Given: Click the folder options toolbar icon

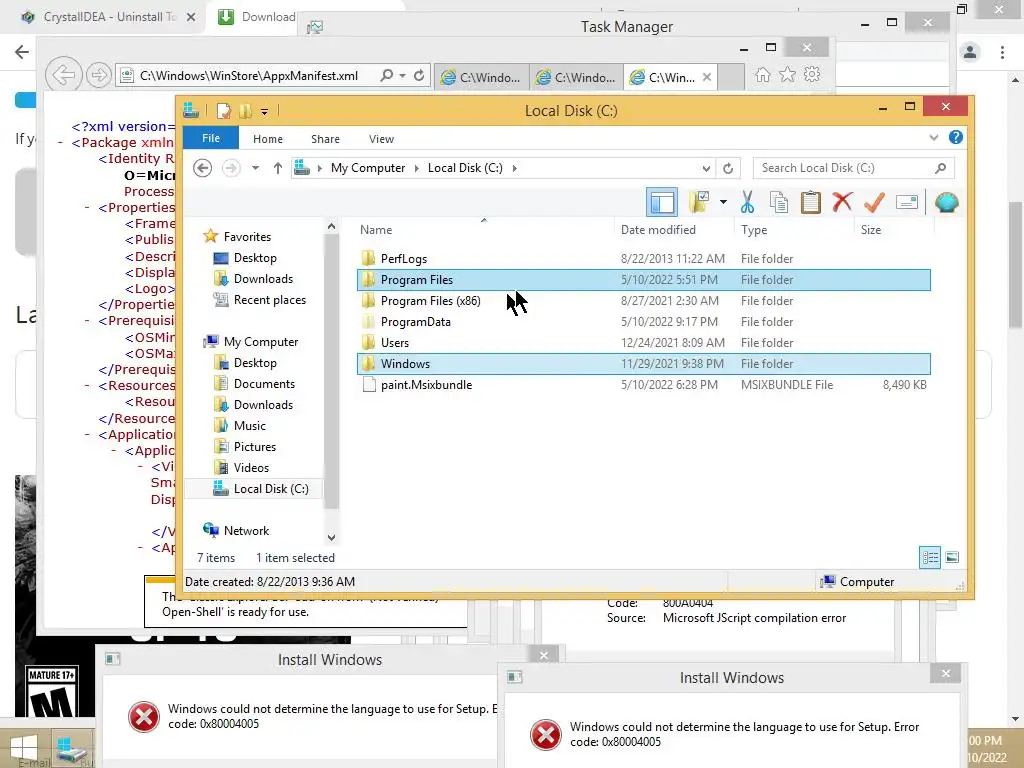Looking at the screenshot, I should click(x=699, y=202).
